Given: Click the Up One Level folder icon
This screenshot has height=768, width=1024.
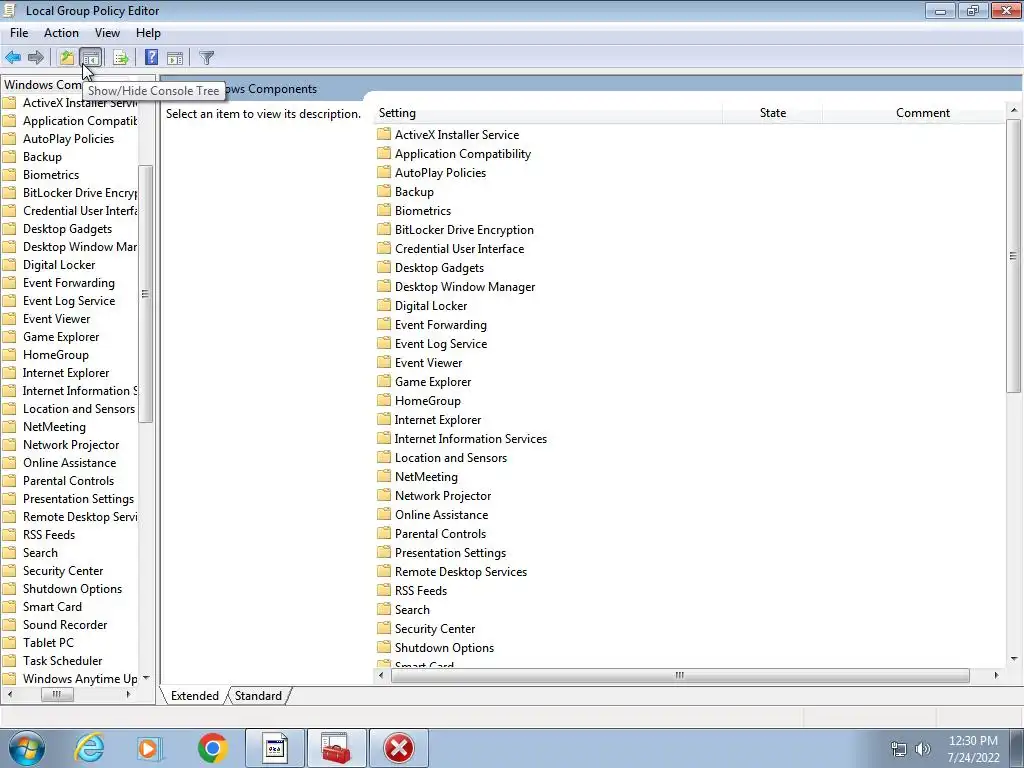Looking at the screenshot, I should [67, 57].
